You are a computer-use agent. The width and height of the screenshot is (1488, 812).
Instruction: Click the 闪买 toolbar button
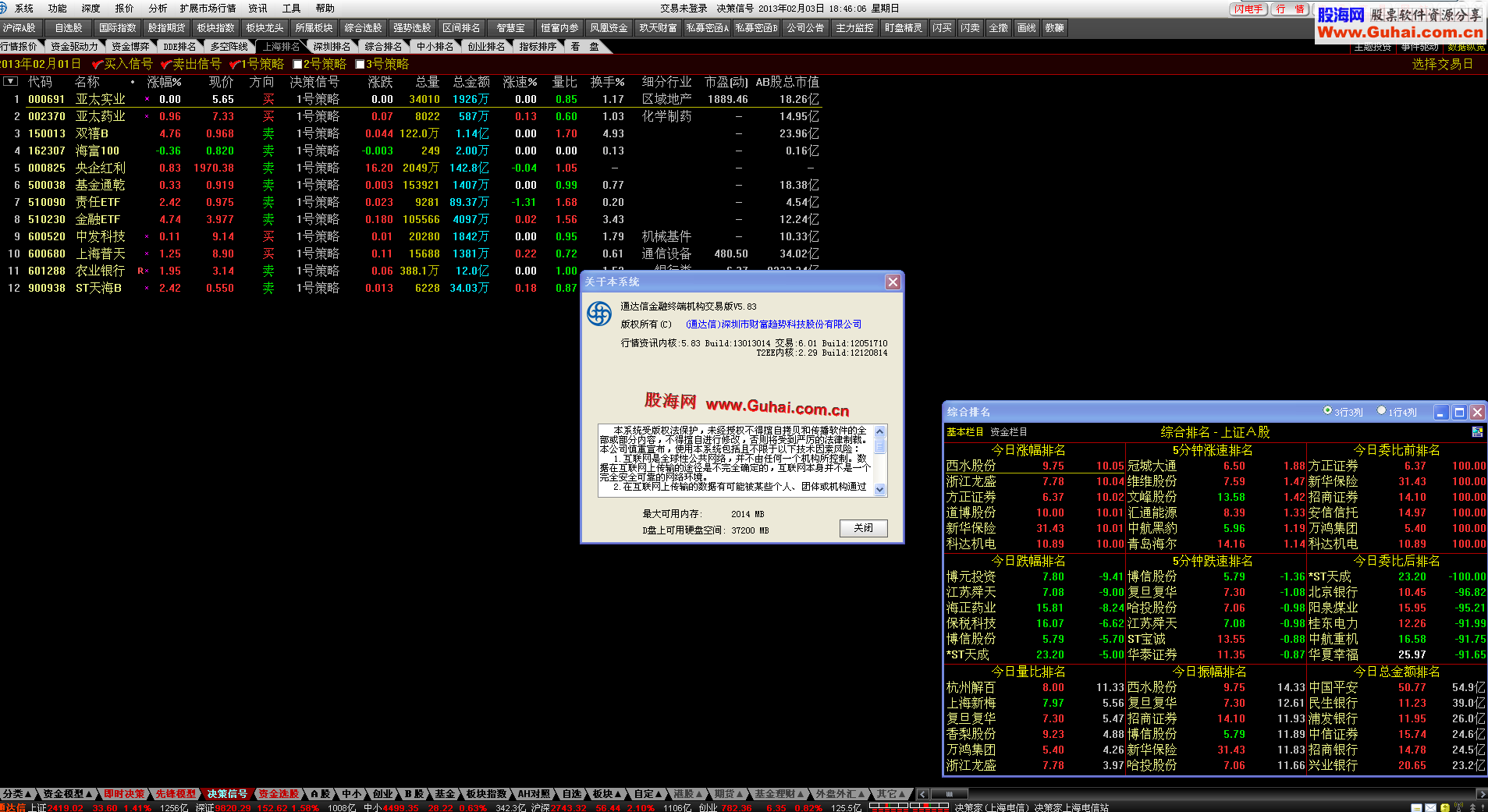click(x=943, y=28)
